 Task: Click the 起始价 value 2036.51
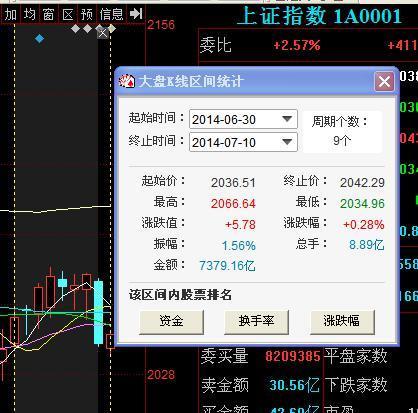pos(233,183)
